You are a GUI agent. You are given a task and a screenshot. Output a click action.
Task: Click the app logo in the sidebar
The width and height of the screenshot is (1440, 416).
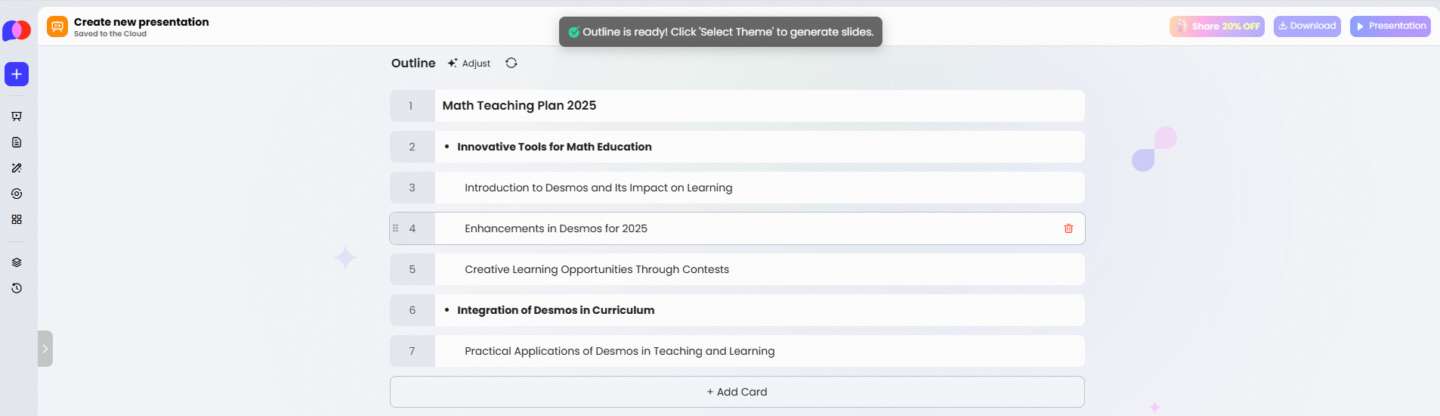click(16, 31)
